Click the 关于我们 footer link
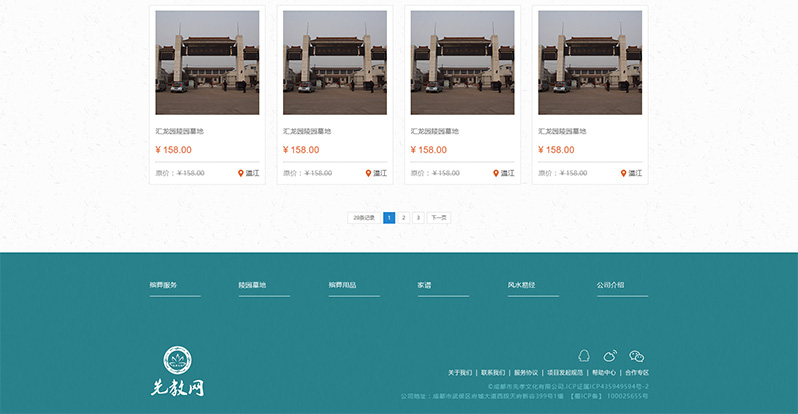The image size is (798, 414). (x=460, y=373)
